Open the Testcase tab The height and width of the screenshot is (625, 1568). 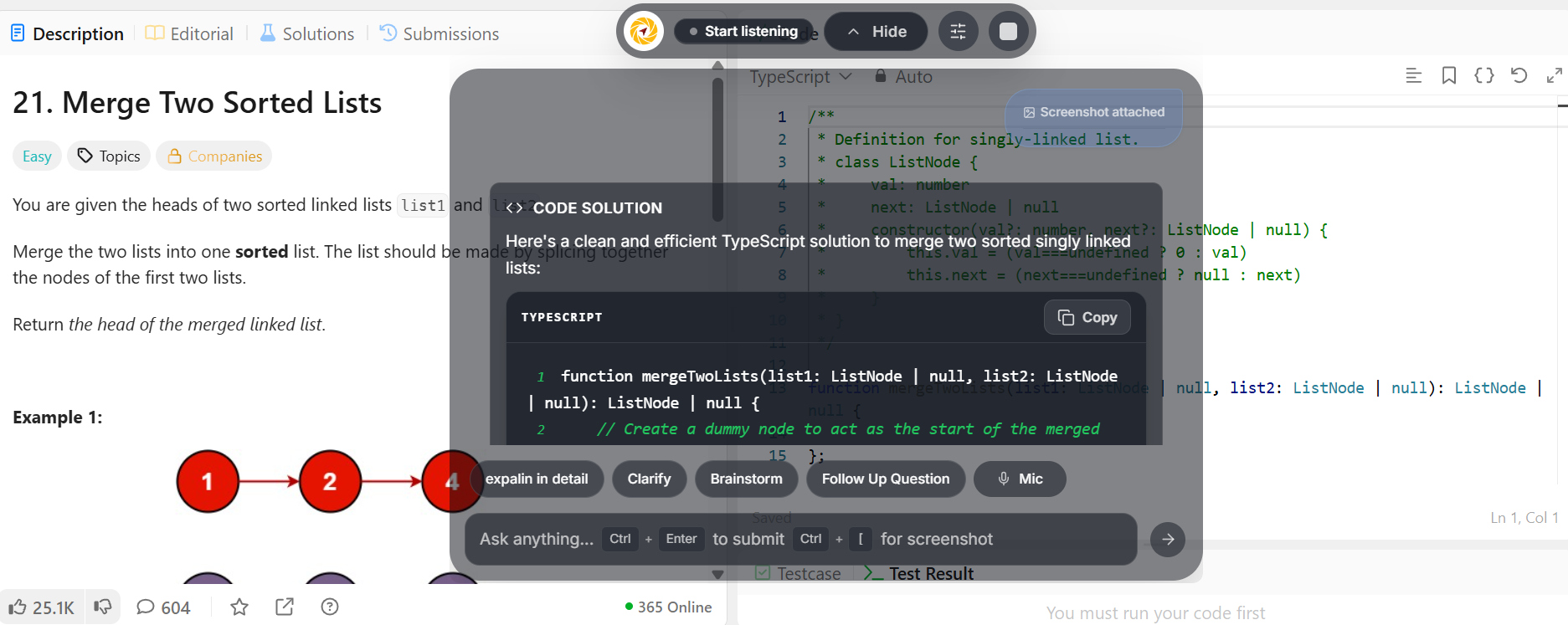pyautogui.click(x=799, y=573)
